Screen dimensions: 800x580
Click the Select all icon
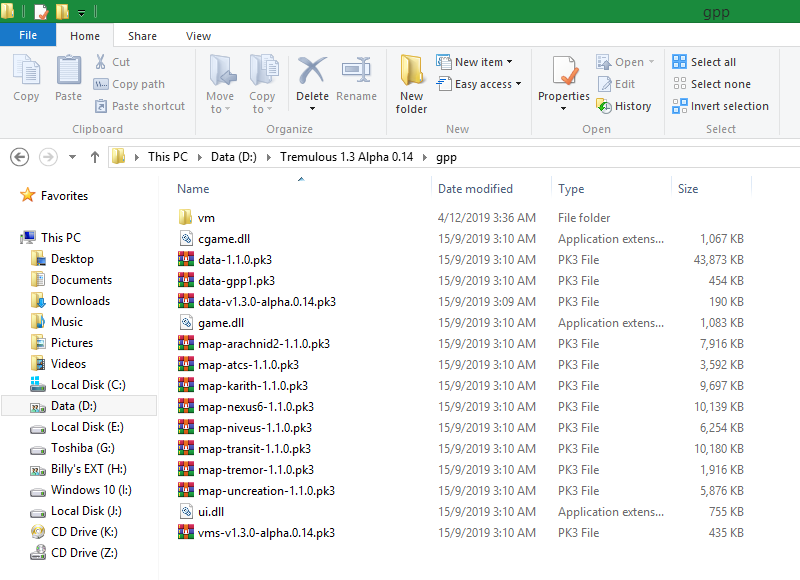(x=680, y=62)
